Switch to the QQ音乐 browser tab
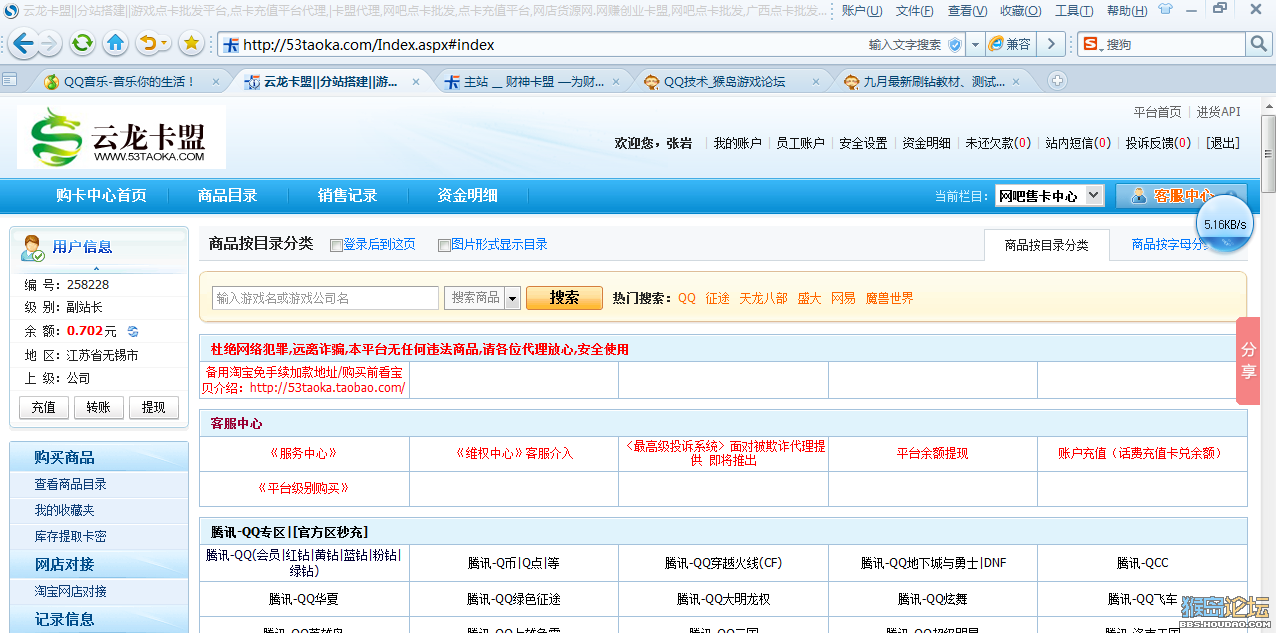Viewport: 1276px width, 633px height. 130,82
